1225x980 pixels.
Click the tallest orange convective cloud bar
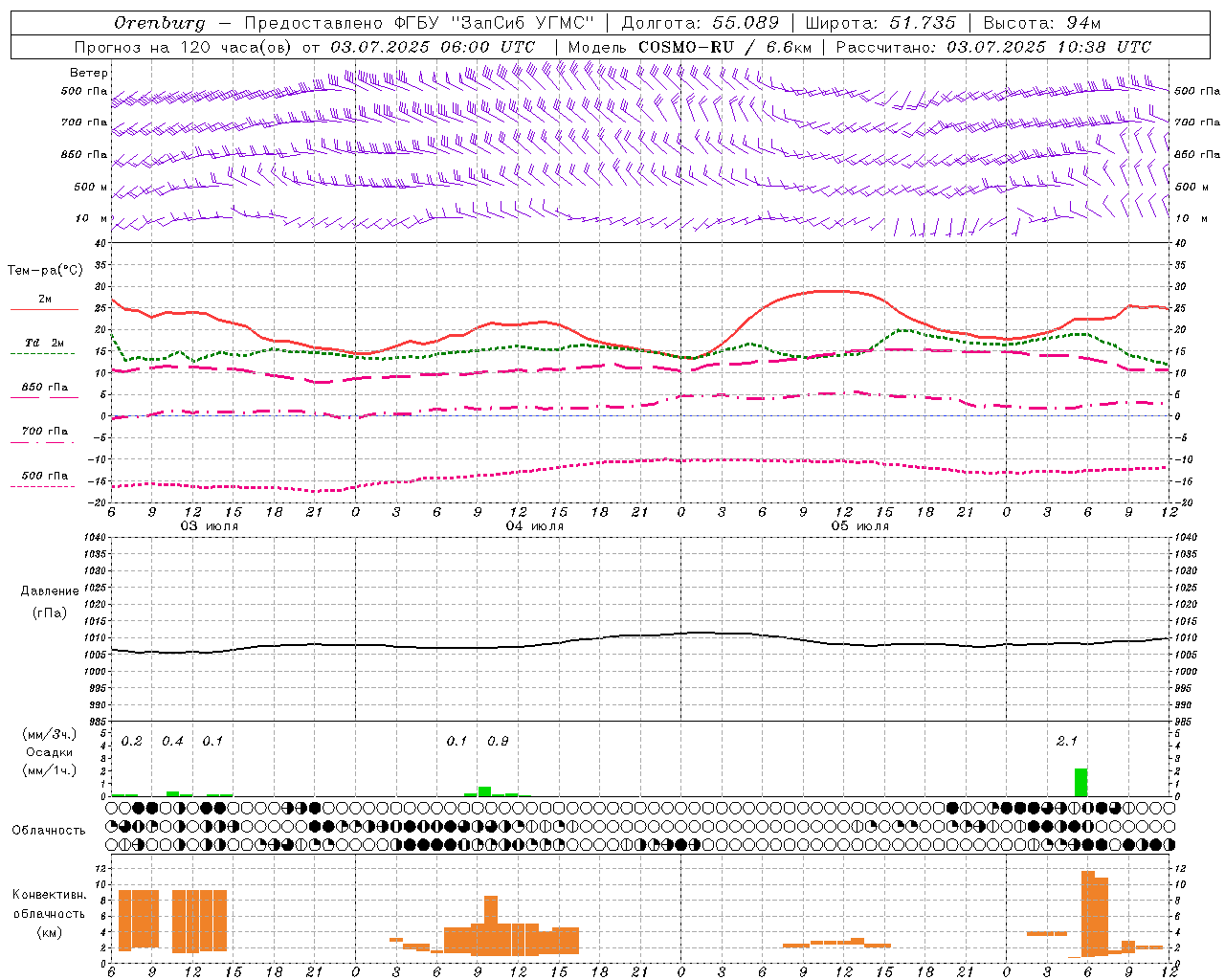[x=1088, y=913]
